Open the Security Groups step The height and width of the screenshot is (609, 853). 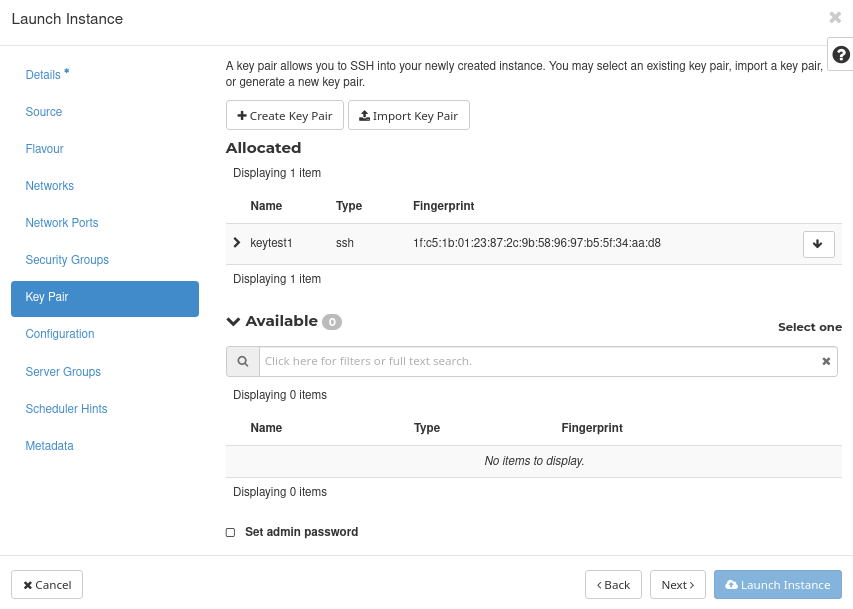pos(67,259)
